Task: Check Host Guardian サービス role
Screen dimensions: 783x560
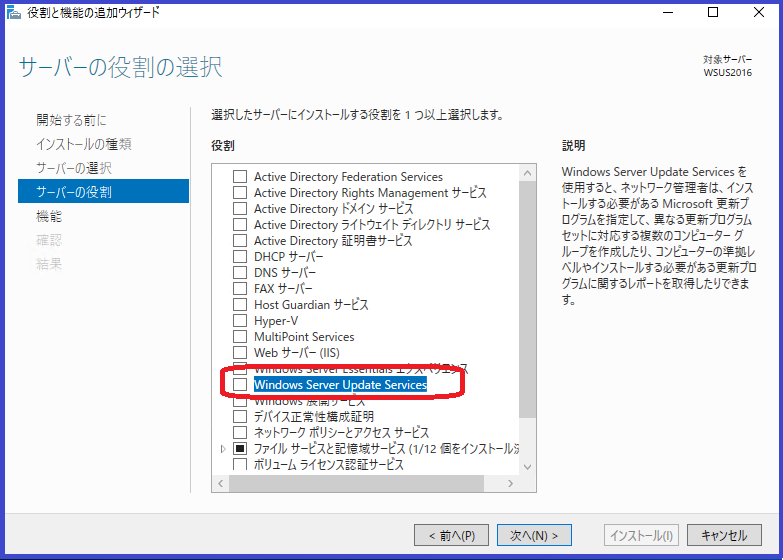Action: (x=240, y=304)
